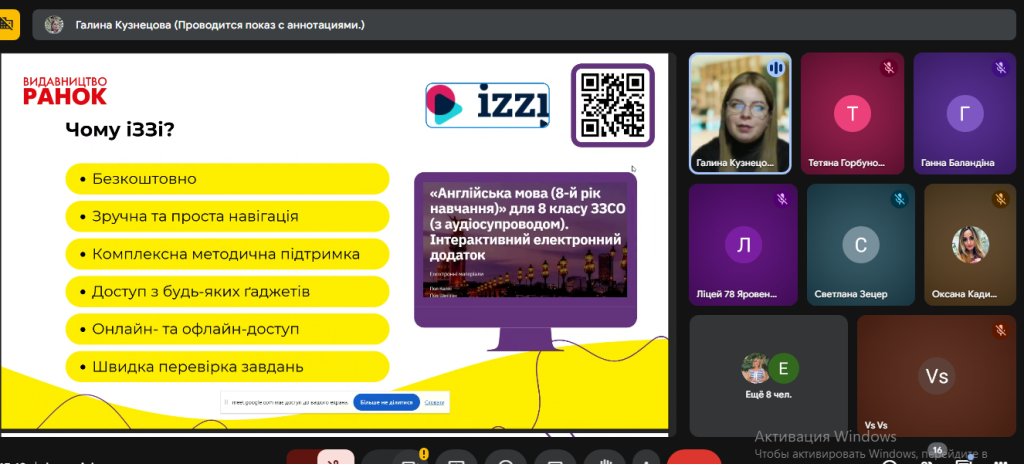1024x464 pixels.
Task: Click the "Сховати" link in sharing bar
Action: (x=434, y=402)
